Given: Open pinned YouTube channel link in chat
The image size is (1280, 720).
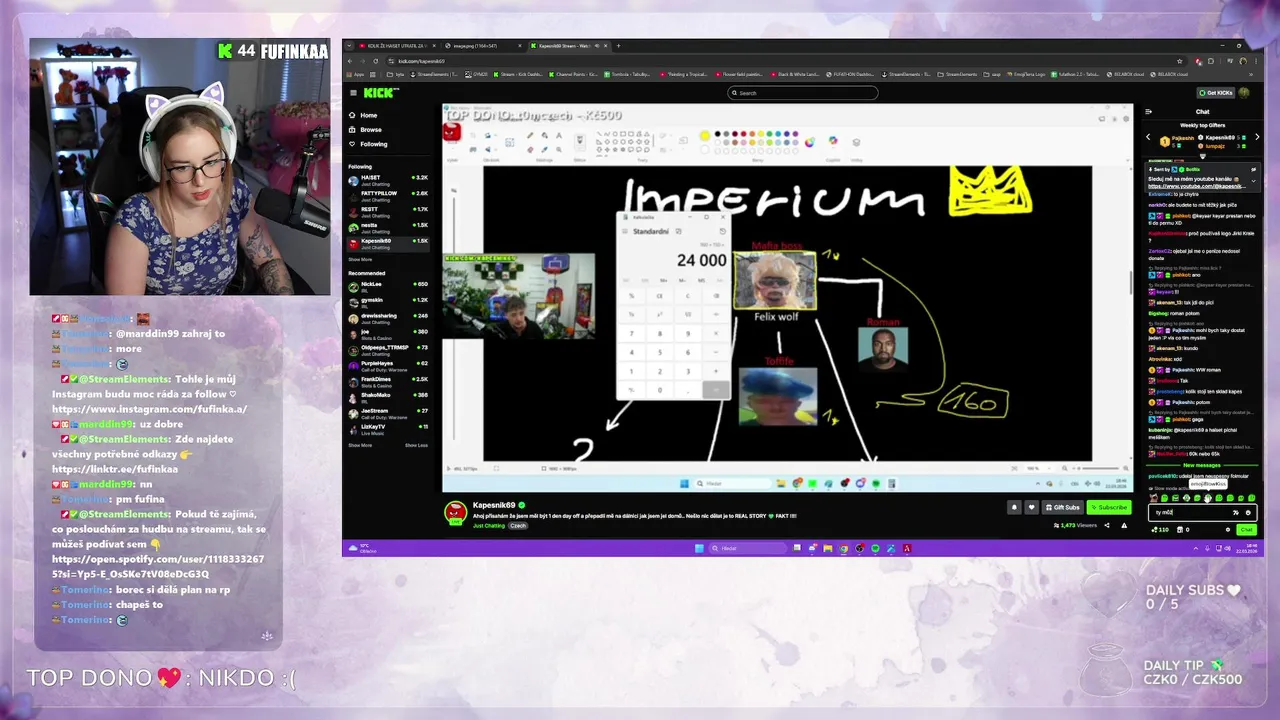Looking at the screenshot, I should 1198,186.
